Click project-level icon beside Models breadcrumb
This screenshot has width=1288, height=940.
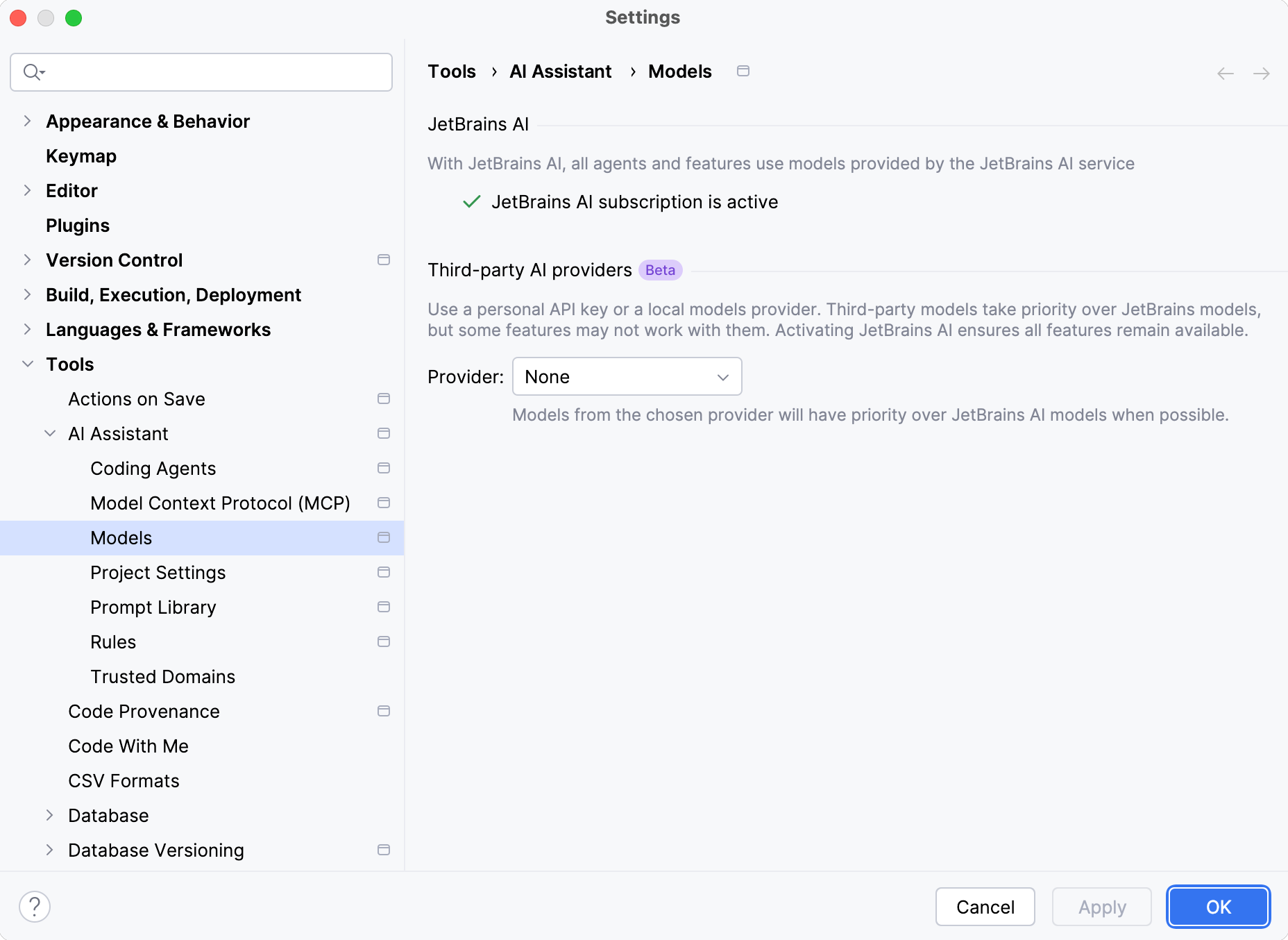(x=743, y=71)
